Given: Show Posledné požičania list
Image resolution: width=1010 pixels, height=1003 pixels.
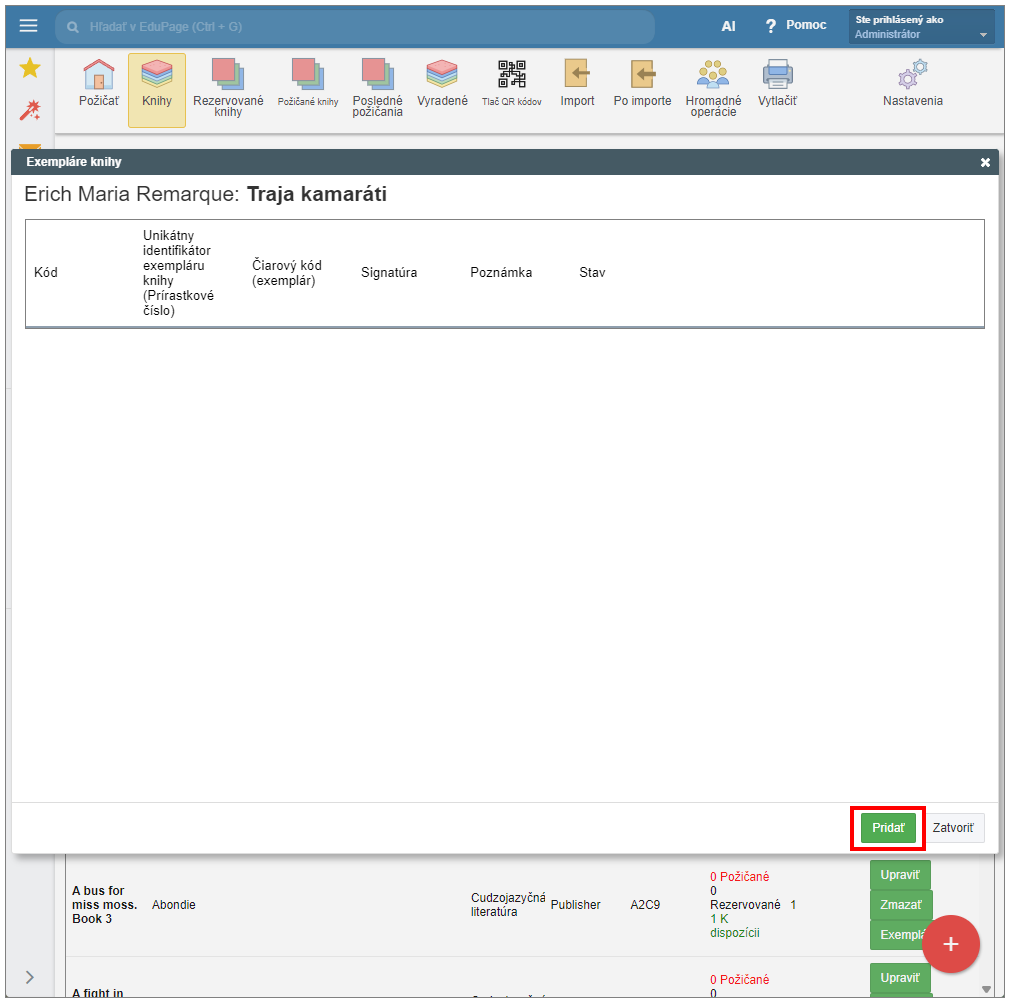Looking at the screenshot, I should [x=378, y=86].
